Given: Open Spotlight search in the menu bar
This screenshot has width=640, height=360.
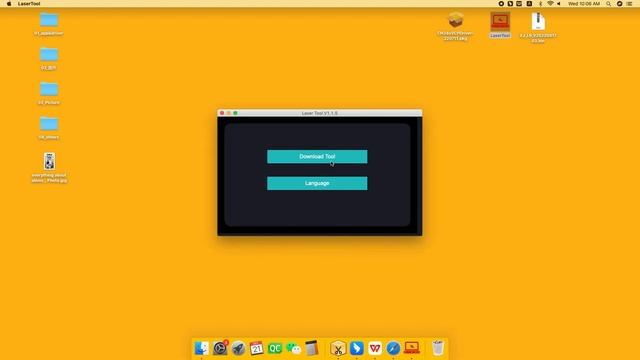Looking at the screenshot, I should [x=608, y=4].
